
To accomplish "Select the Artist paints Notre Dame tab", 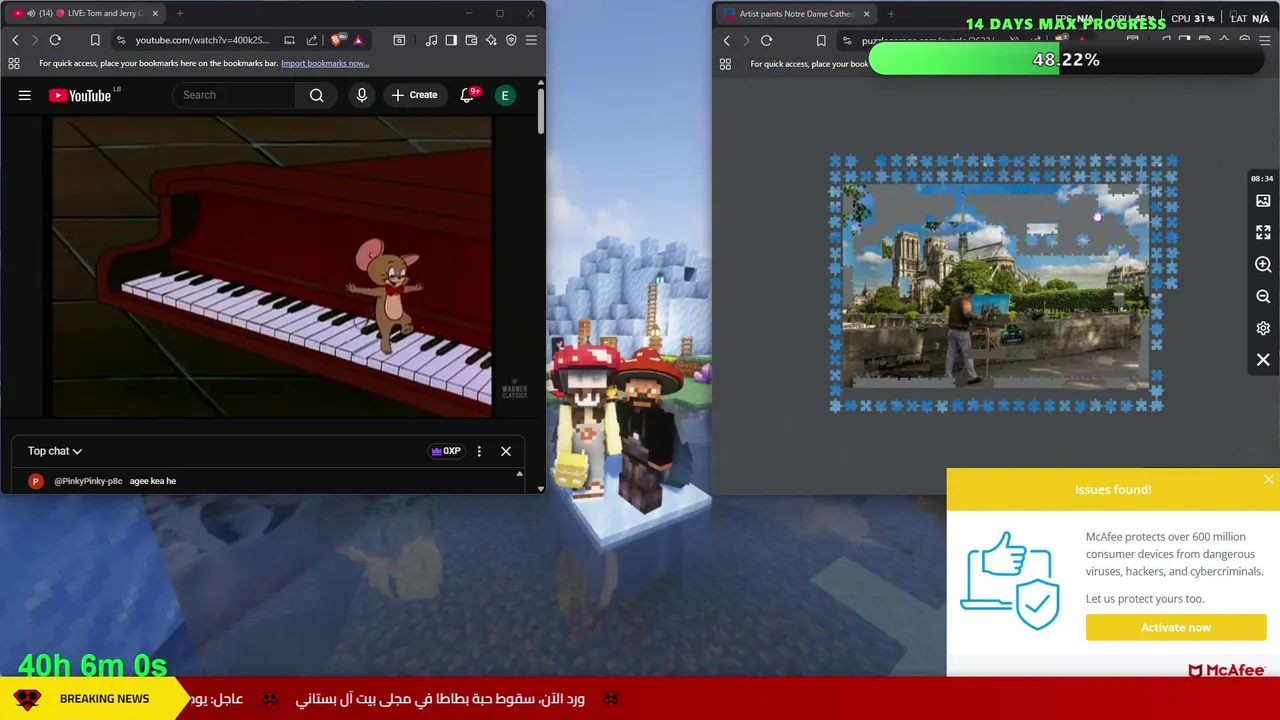I will pyautogui.click(x=795, y=14).
